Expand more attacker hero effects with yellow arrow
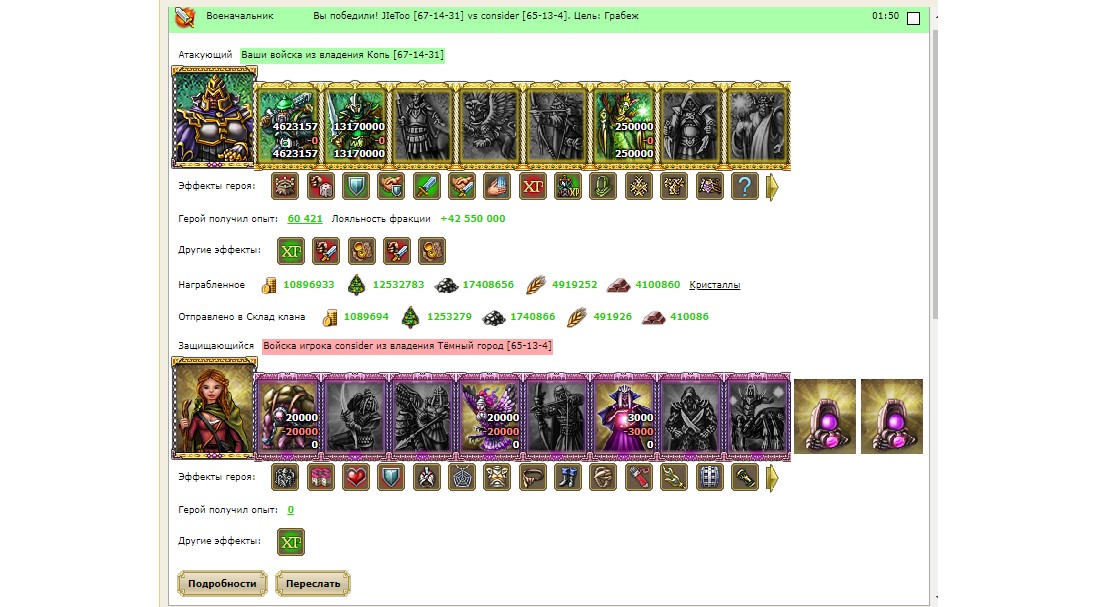 pos(772,187)
